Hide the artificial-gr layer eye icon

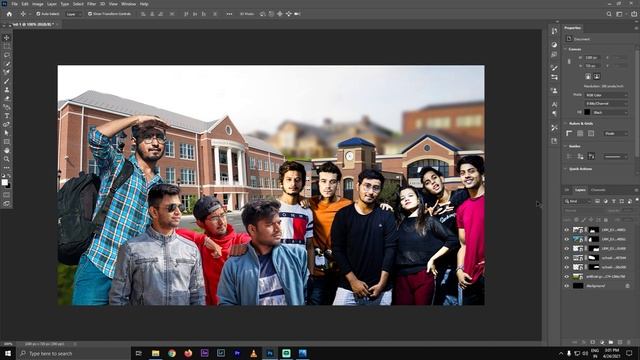point(566,276)
